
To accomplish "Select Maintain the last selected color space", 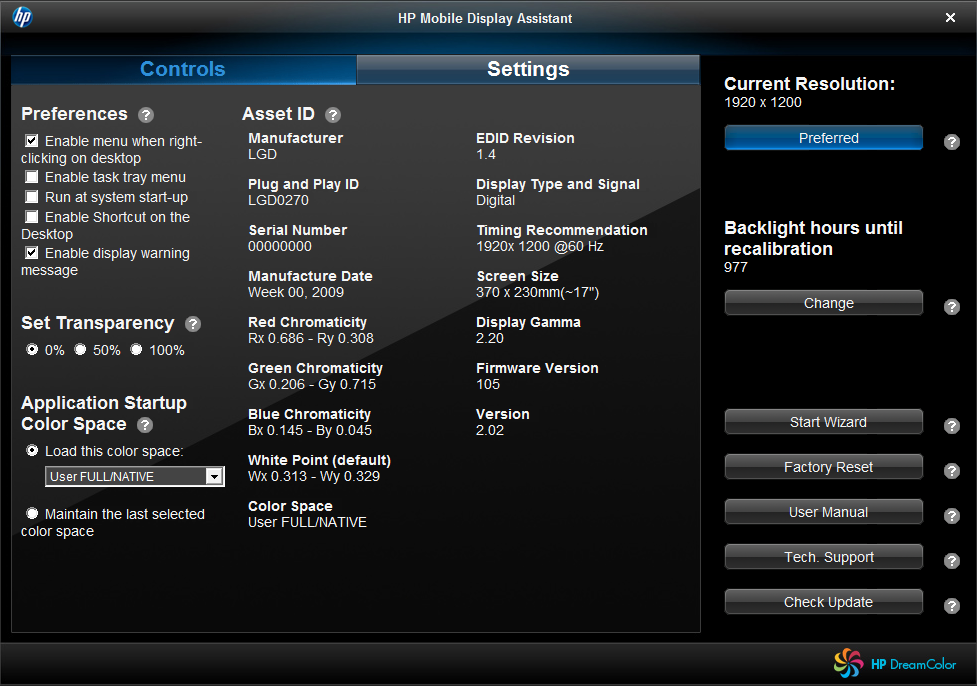I will tap(32, 513).
